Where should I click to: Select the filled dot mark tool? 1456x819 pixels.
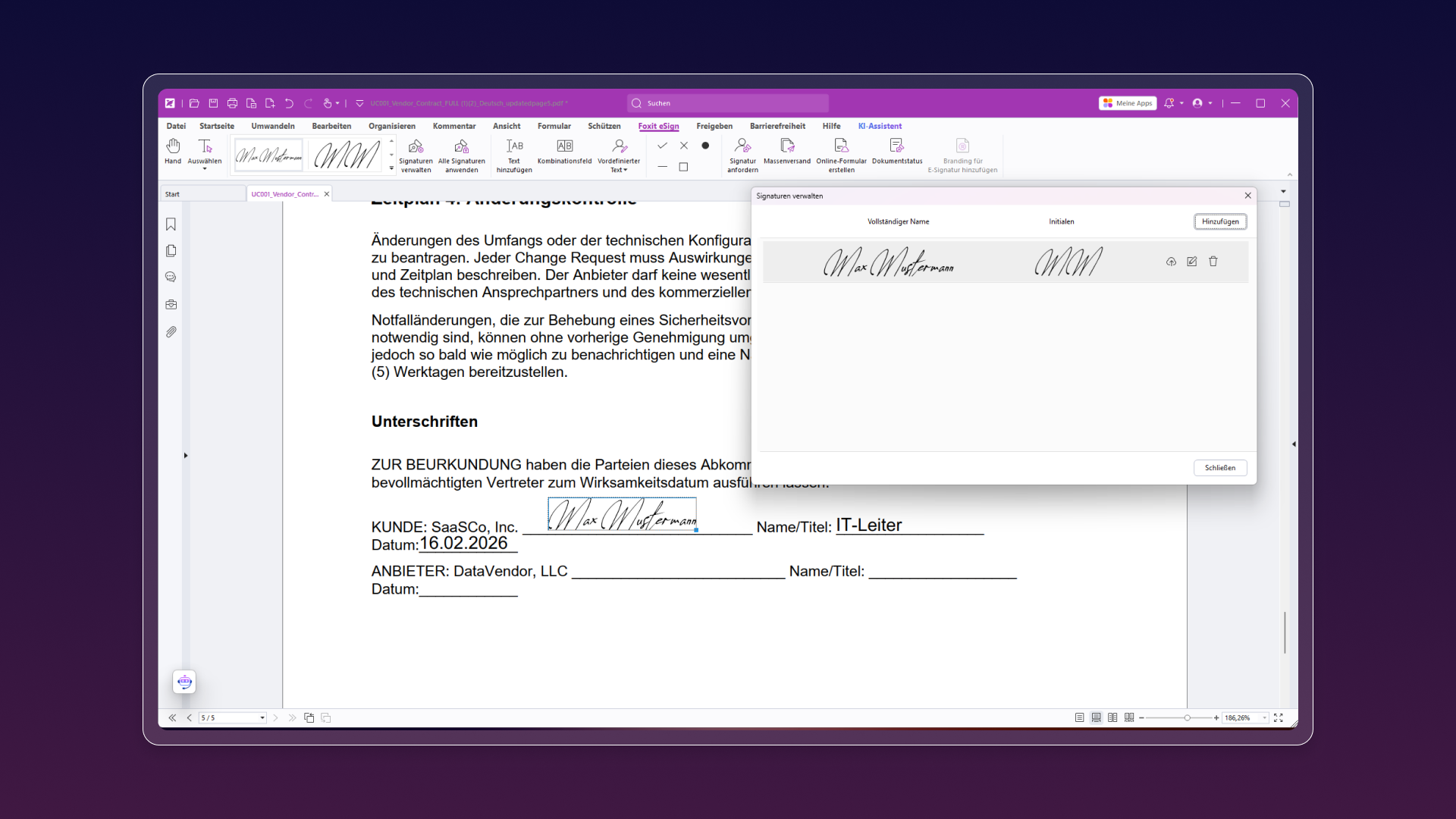click(x=705, y=146)
